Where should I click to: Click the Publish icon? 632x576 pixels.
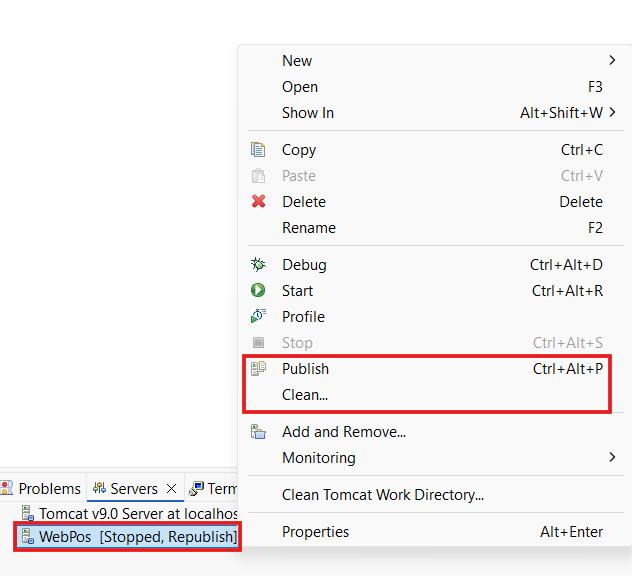point(258,368)
